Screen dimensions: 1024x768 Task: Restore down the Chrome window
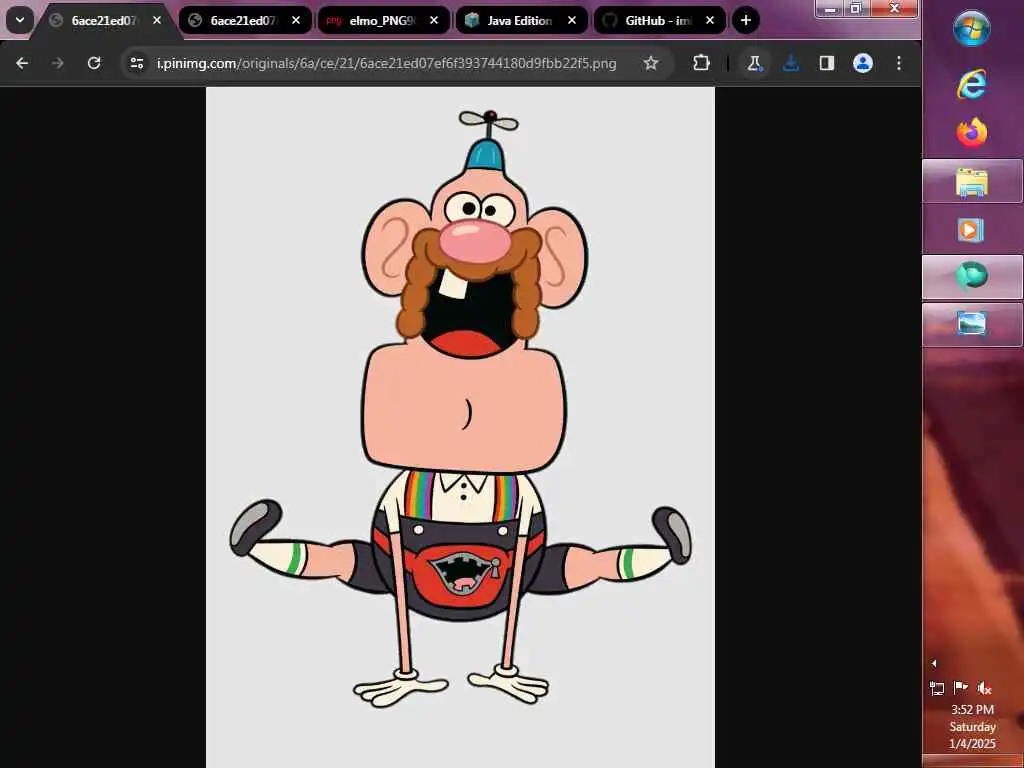tap(856, 8)
